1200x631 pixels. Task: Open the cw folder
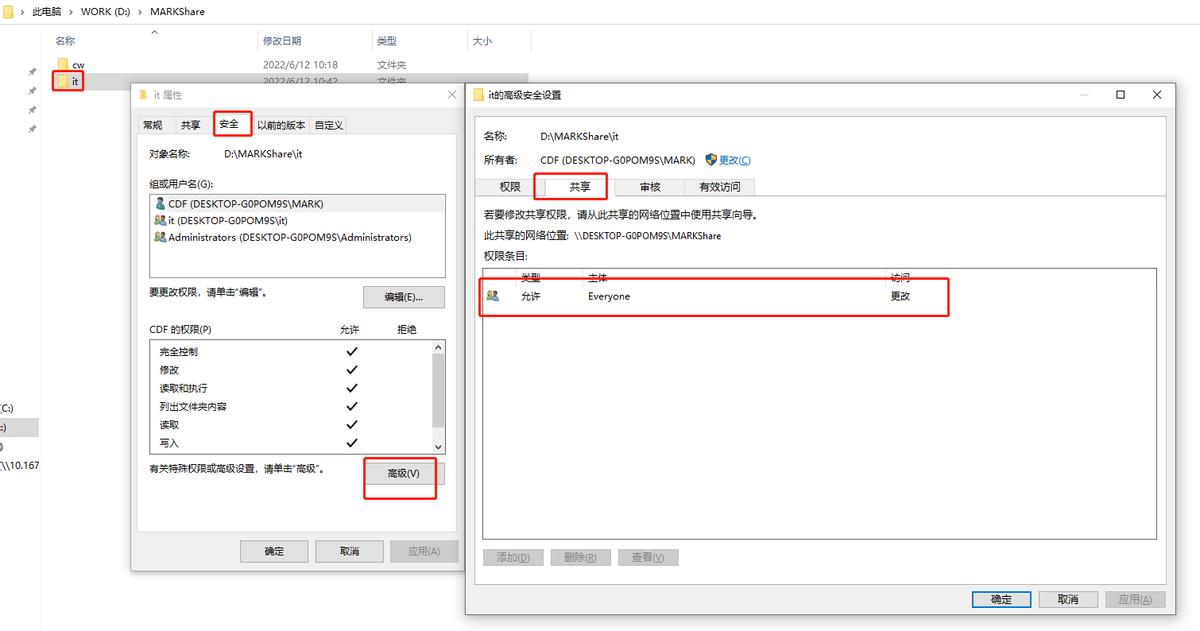78,64
